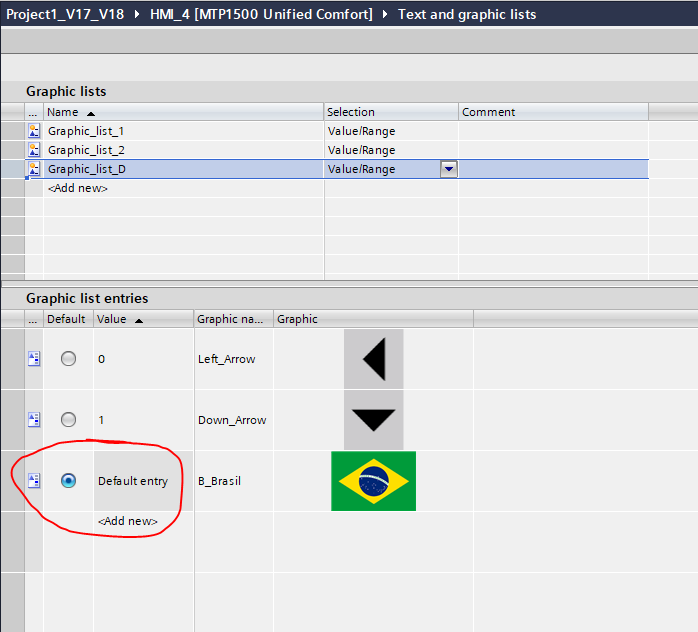
Task: Click the Graphic_list_D row icon
Action: point(34,169)
